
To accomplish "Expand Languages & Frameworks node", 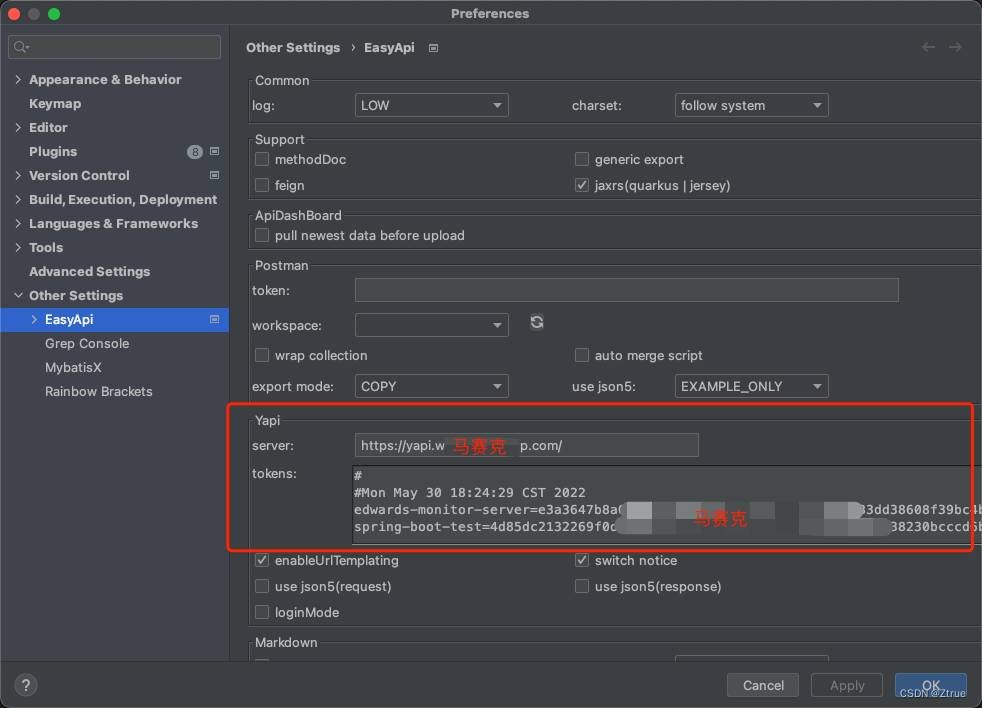I will 18,224.
